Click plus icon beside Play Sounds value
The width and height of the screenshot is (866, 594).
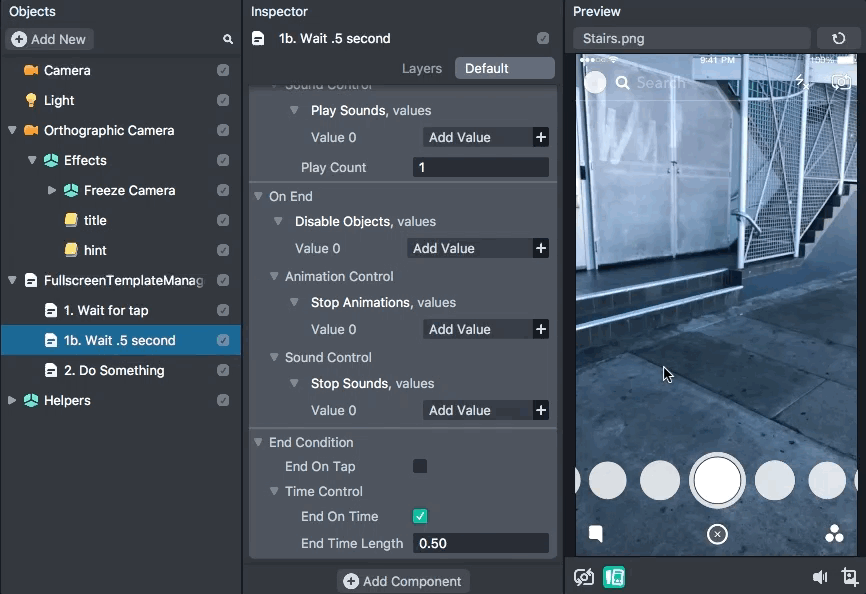541,138
